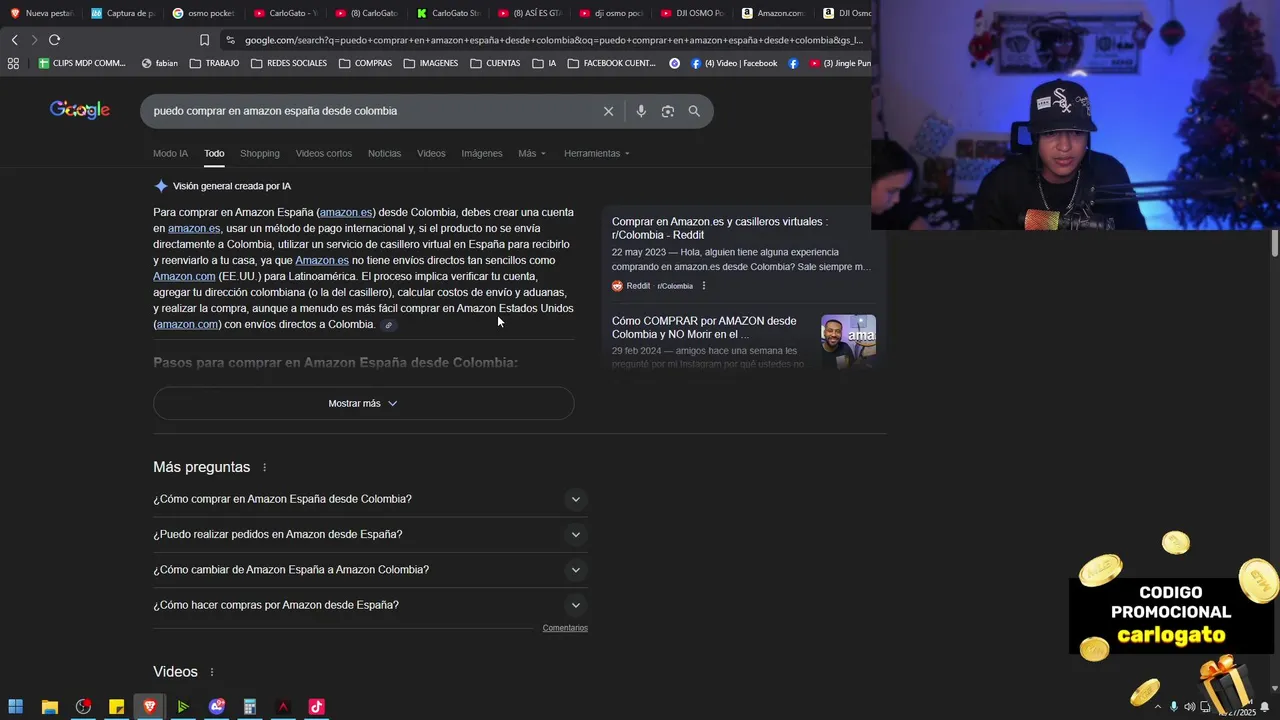Open Google Lens image search icon

pos(668,111)
